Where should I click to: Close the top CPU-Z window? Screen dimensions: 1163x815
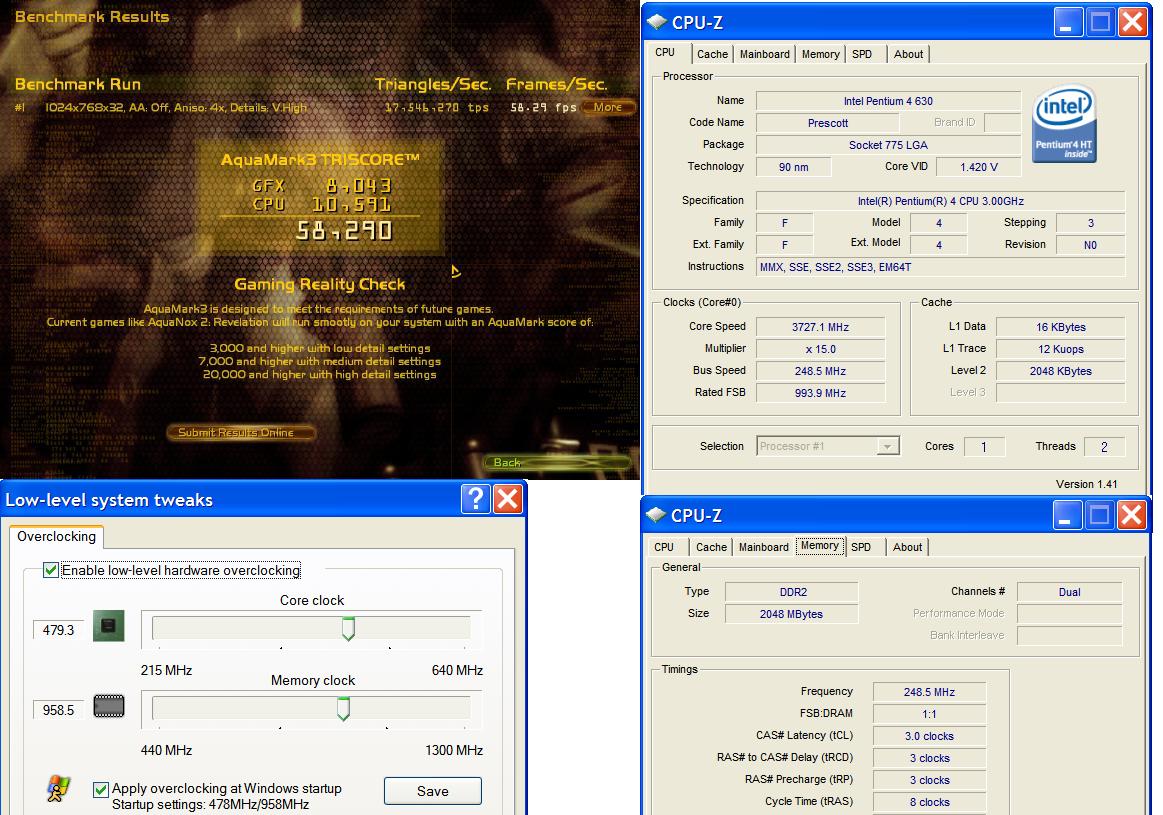pos(1133,22)
